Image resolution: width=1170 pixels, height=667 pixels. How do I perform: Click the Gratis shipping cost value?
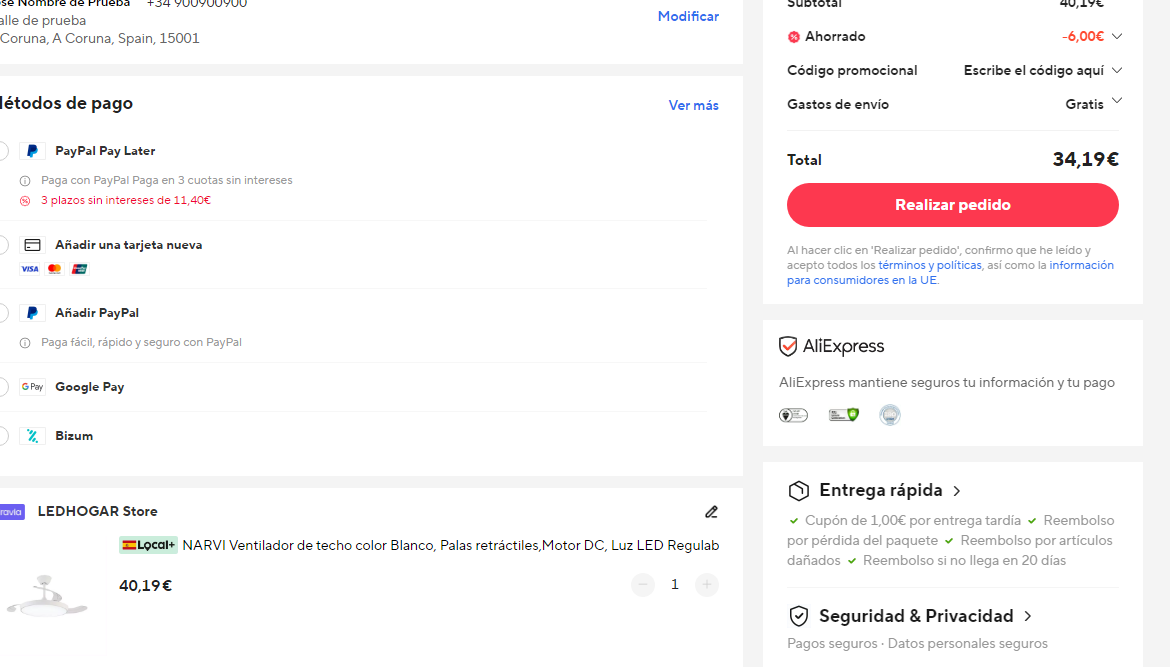(x=1084, y=104)
